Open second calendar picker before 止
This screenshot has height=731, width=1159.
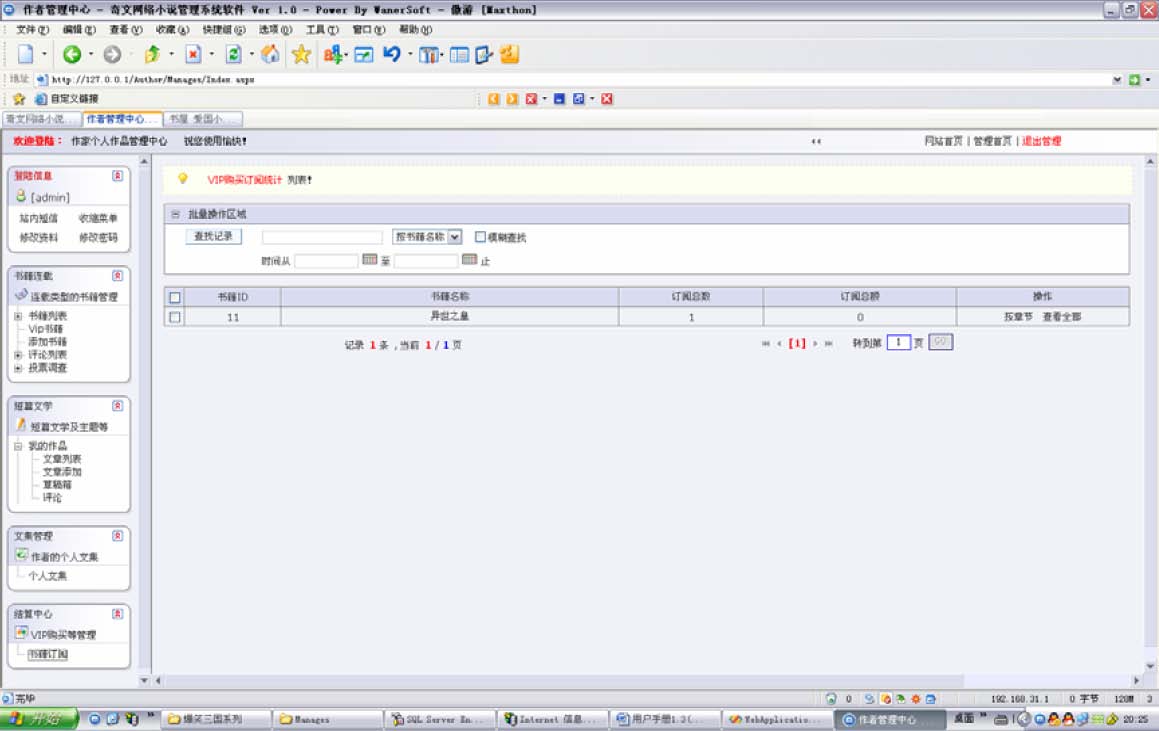[469, 259]
